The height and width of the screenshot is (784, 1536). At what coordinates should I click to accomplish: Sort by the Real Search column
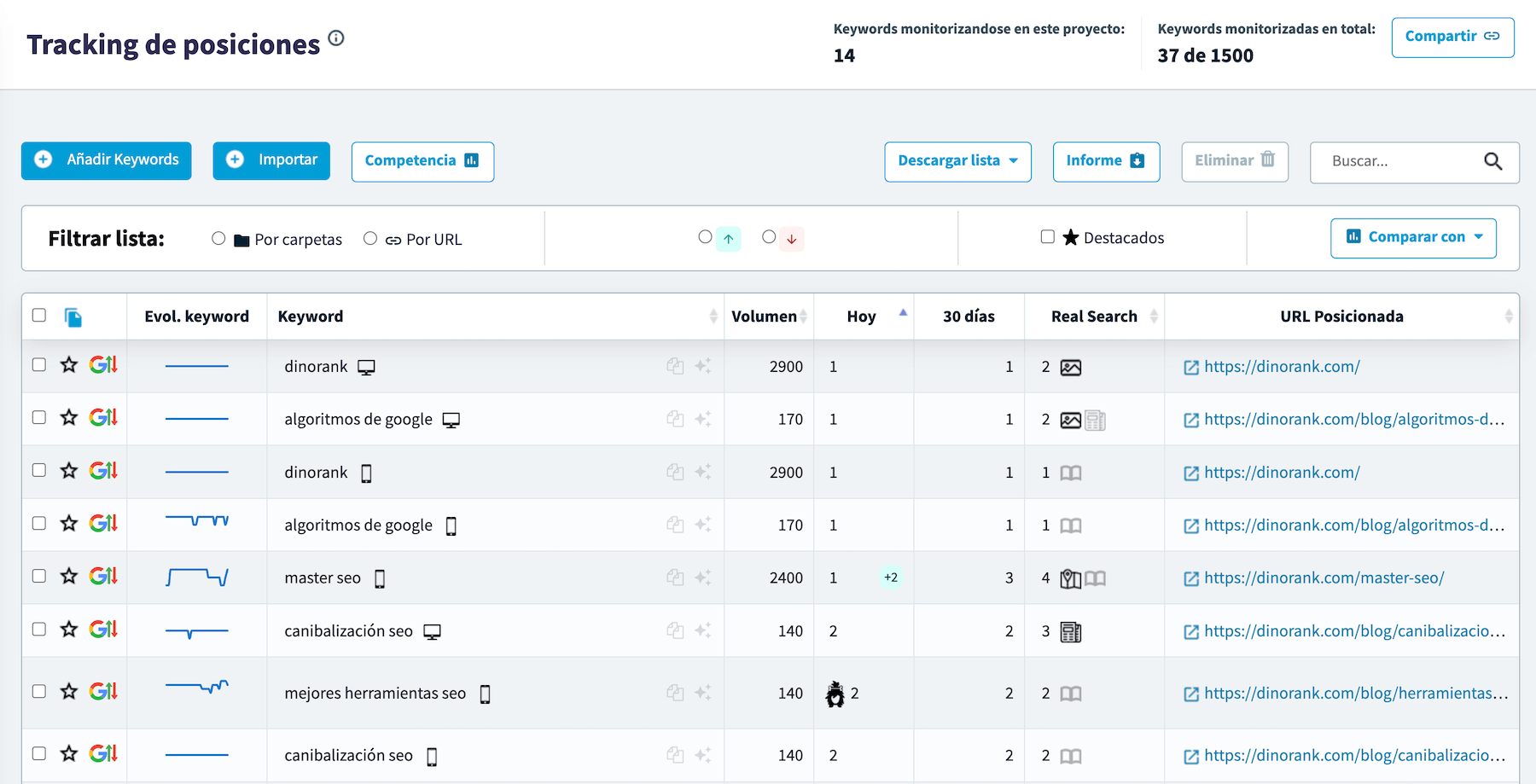pos(1095,317)
